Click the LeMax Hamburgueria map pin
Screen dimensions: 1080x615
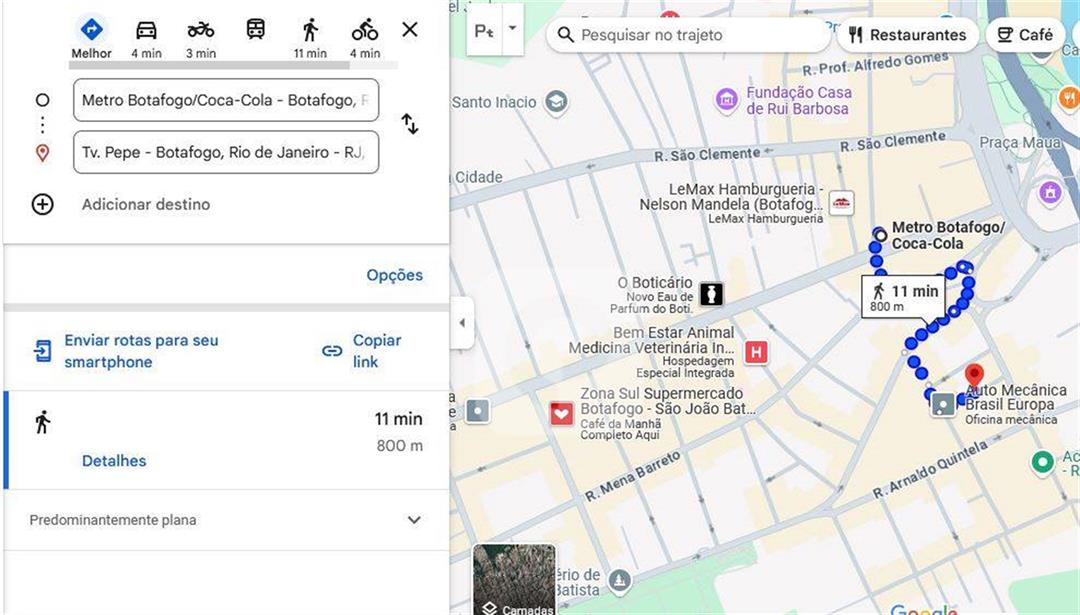click(x=842, y=202)
